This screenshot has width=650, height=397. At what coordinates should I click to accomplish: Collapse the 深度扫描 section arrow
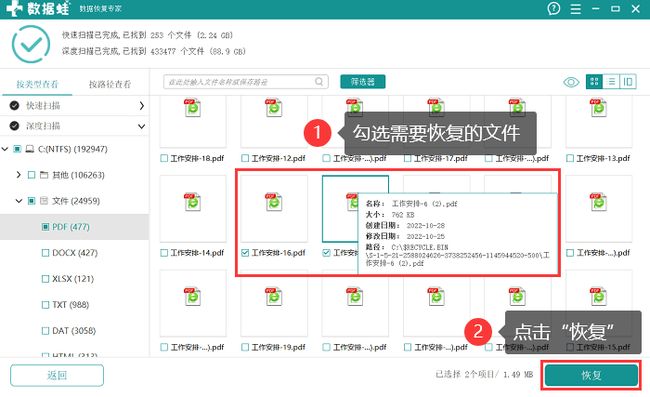(x=141, y=126)
